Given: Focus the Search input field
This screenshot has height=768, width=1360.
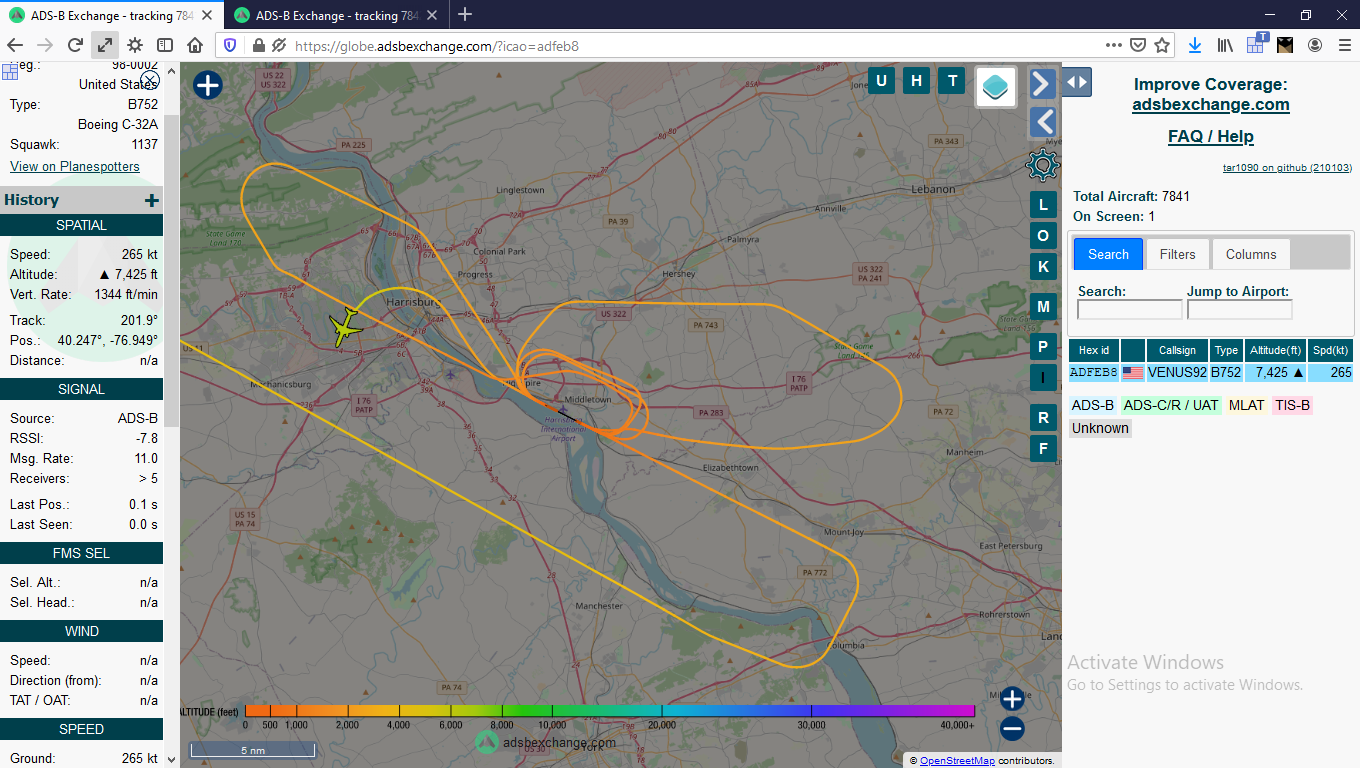Looking at the screenshot, I should click(1129, 310).
